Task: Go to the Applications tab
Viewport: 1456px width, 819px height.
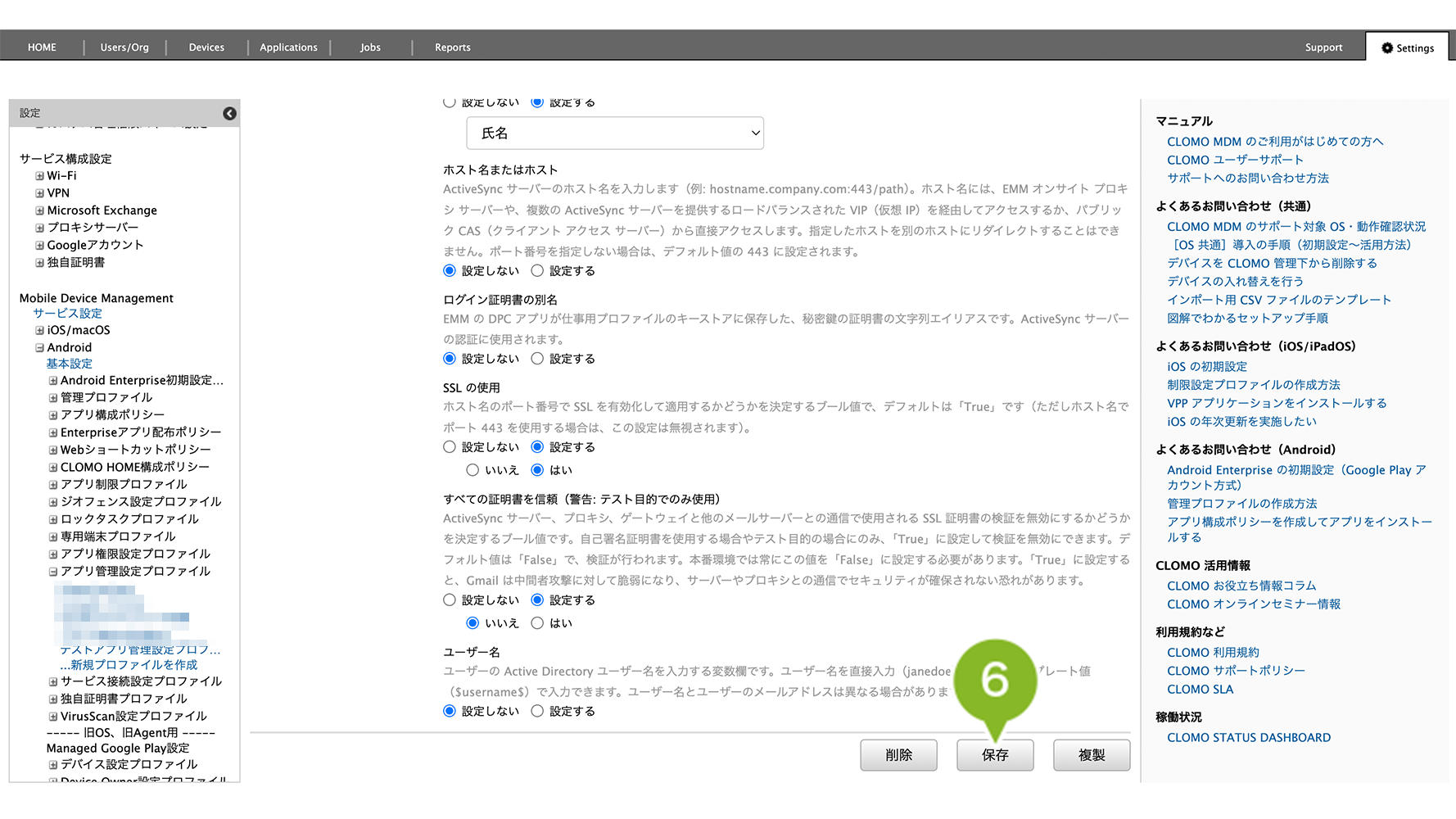Action: click(x=288, y=48)
